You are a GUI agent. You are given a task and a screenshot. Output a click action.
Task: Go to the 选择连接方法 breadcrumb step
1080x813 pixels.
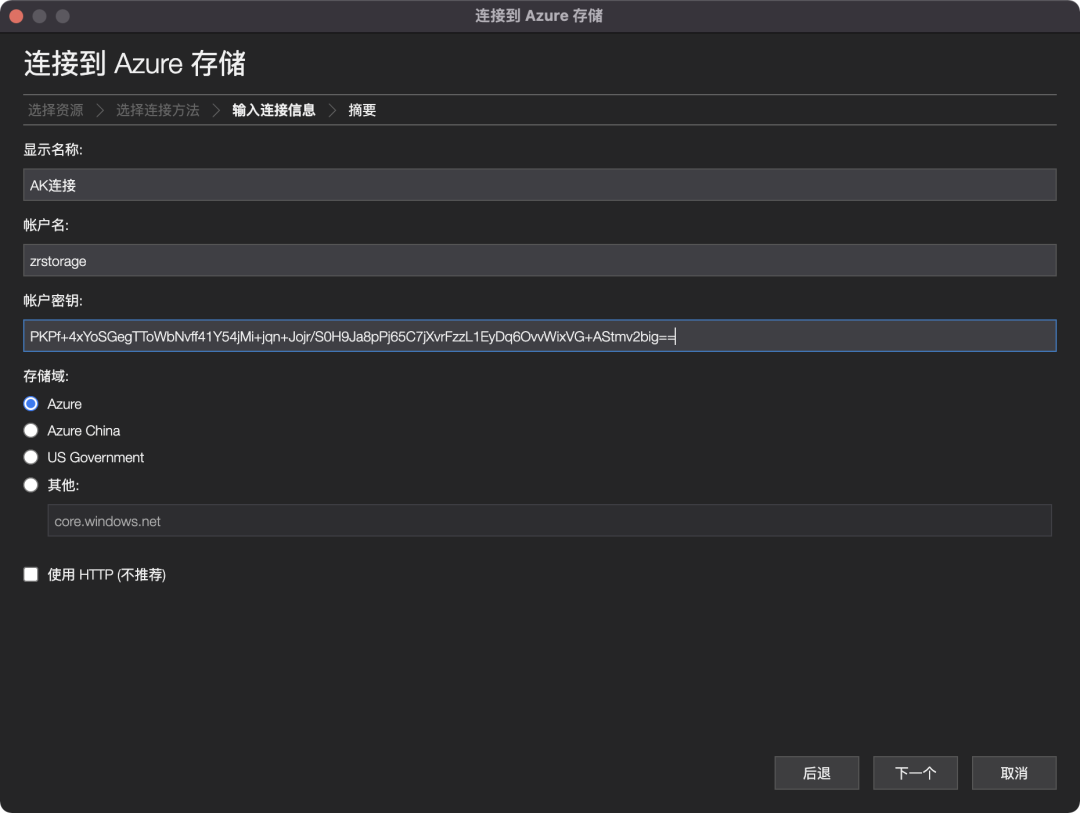pyautogui.click(x=158, y=110)
